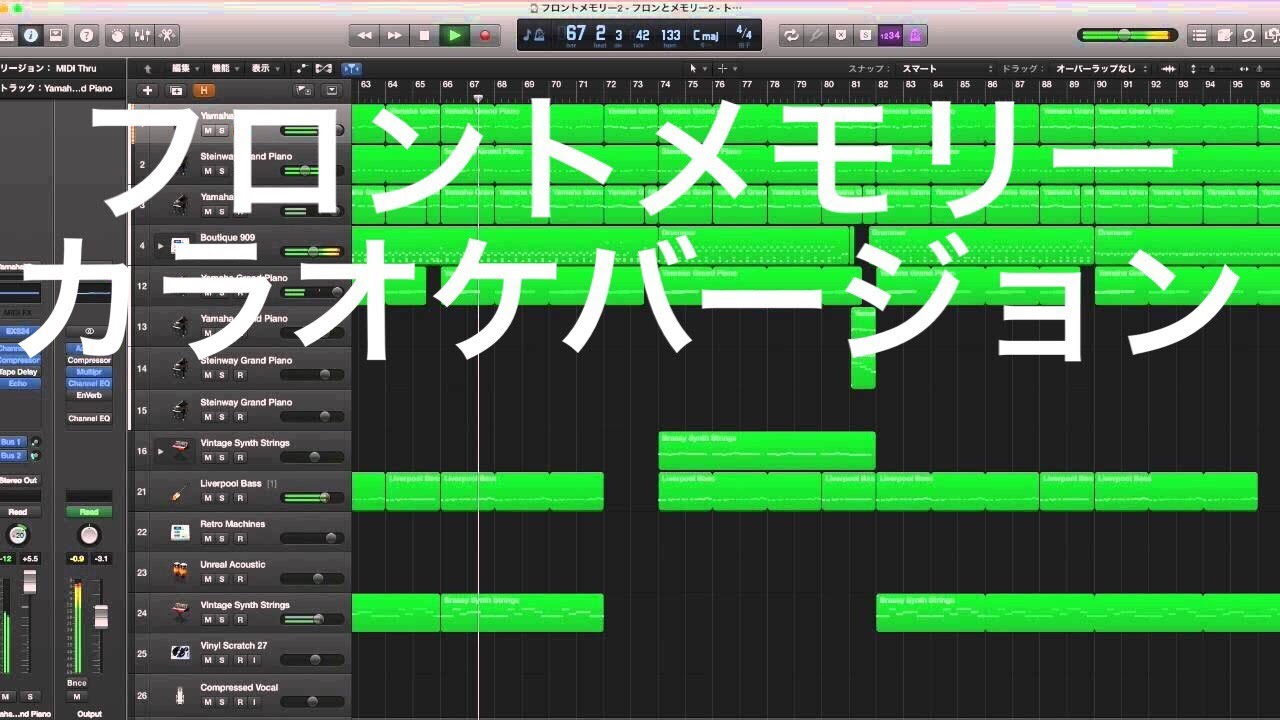Expand the Boutique 909 track stack
Screen dimensions: 1280x720
click(x=160, y=246)
